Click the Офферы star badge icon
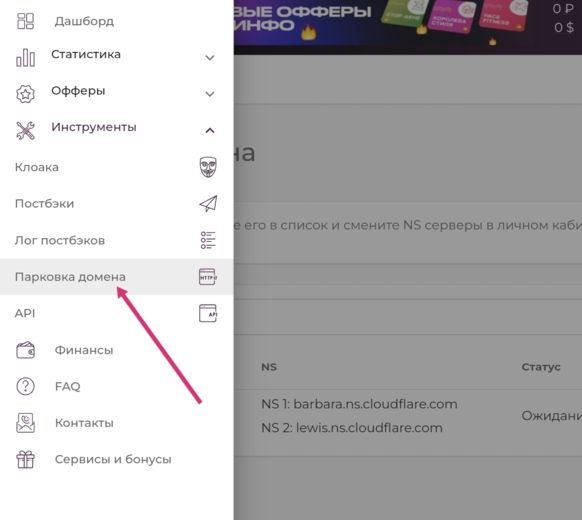 (25, 94)
